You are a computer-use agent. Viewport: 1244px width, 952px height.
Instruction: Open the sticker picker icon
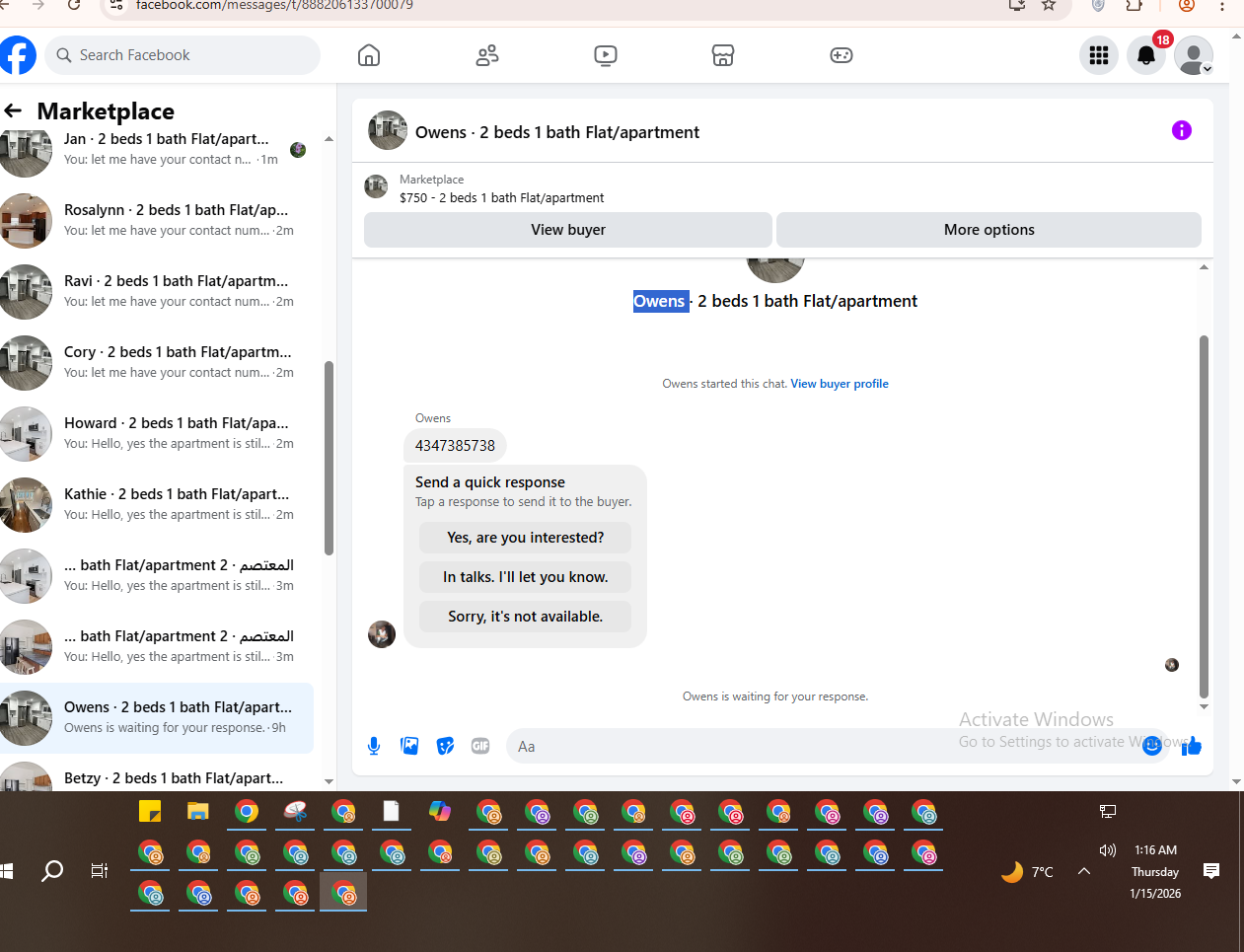[445, 746]
